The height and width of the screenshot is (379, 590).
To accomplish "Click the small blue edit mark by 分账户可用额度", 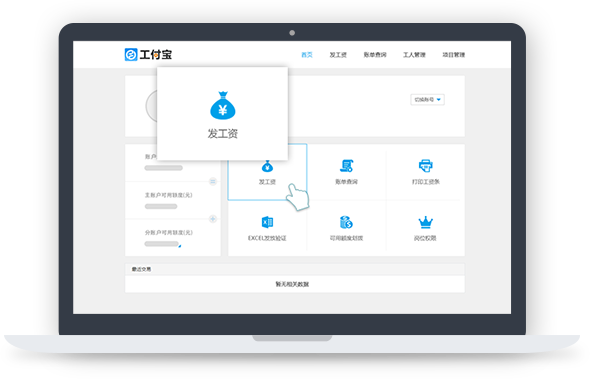I will pos(180,246).
